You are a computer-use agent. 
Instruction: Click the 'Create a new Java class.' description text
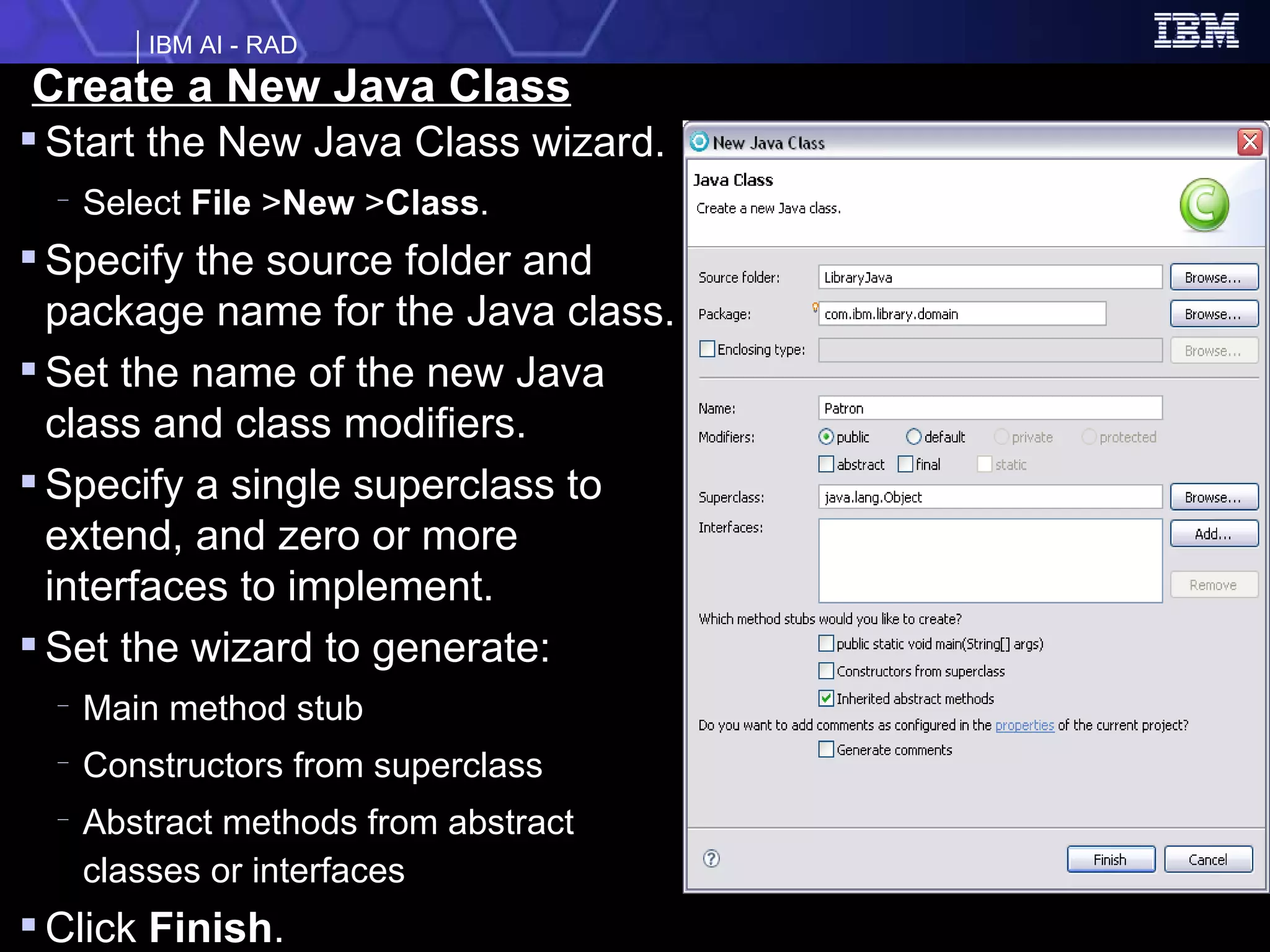coord(768,208)
